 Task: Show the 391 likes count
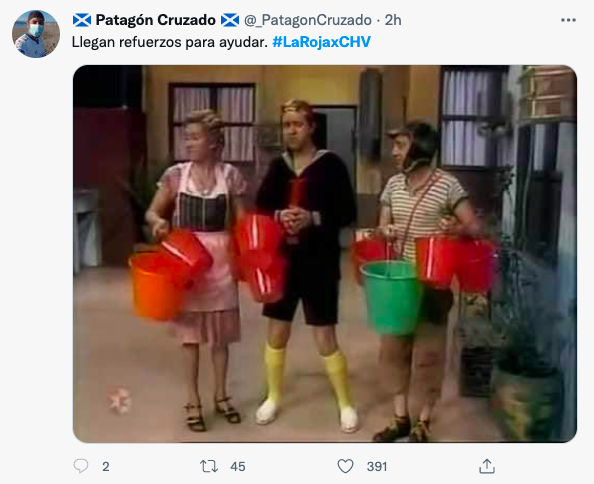click(377, 467)
